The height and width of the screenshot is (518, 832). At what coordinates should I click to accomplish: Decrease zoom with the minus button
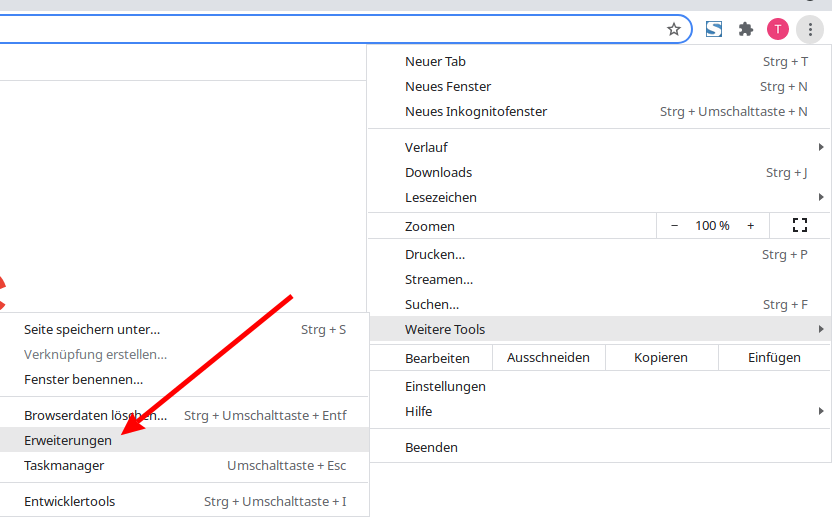point(674,226)
